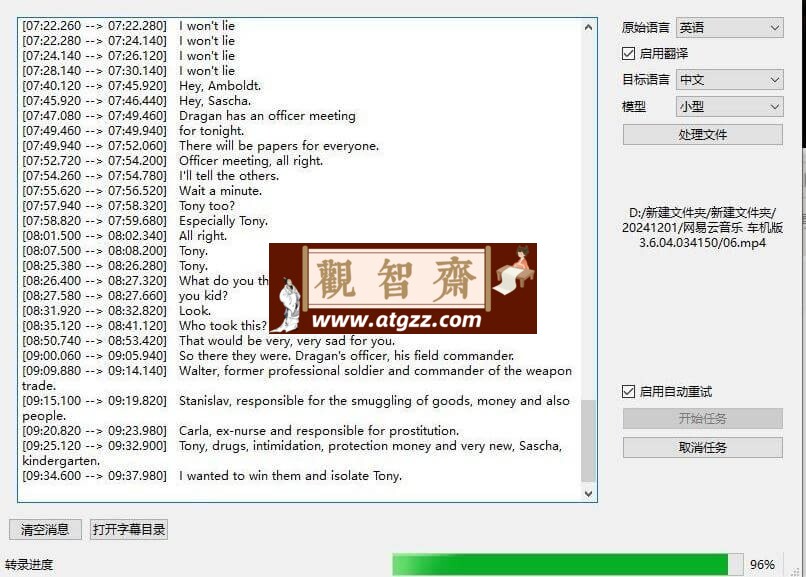Click the green 转录进度 progress bar
806x577 pixels.
point(567,565)
